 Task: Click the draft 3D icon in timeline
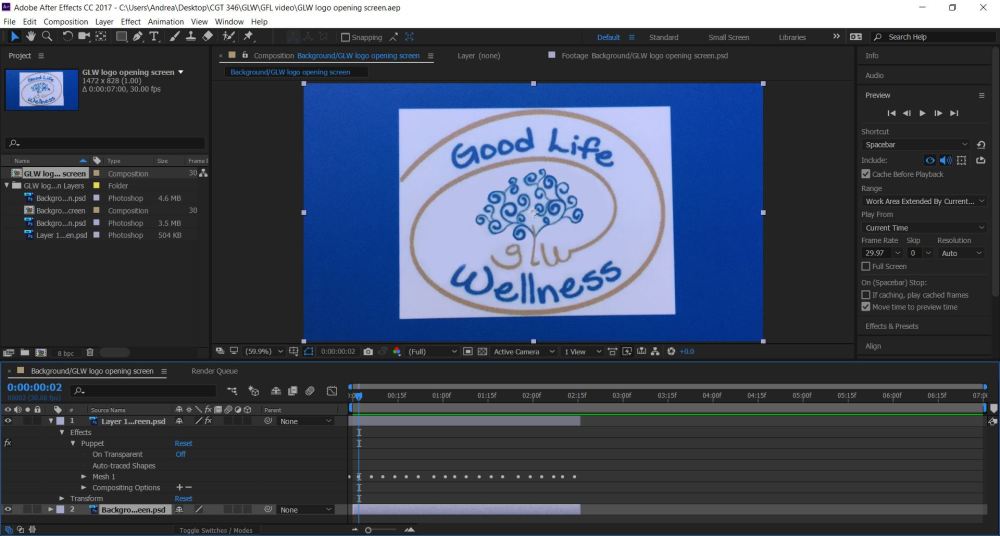[x=254, y=391]
